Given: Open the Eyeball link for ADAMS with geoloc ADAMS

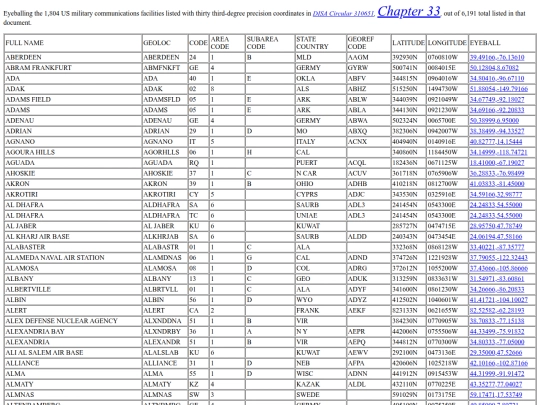Looking at the screenshot, I should [497, 110].
